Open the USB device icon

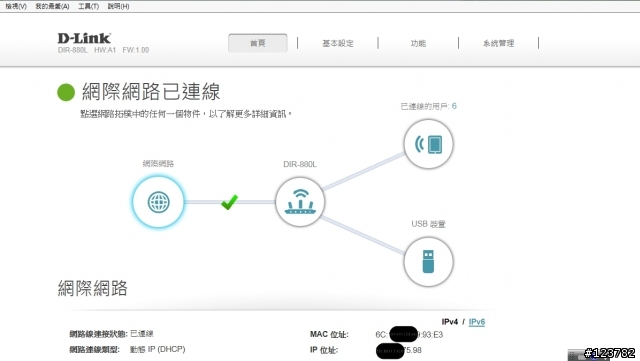pyautogui.click(x=428, y=262)
